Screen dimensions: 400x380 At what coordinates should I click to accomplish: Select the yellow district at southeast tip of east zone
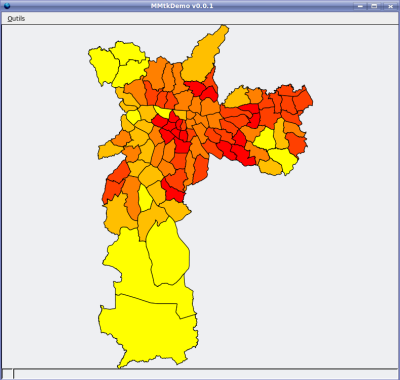coord(283,159)
